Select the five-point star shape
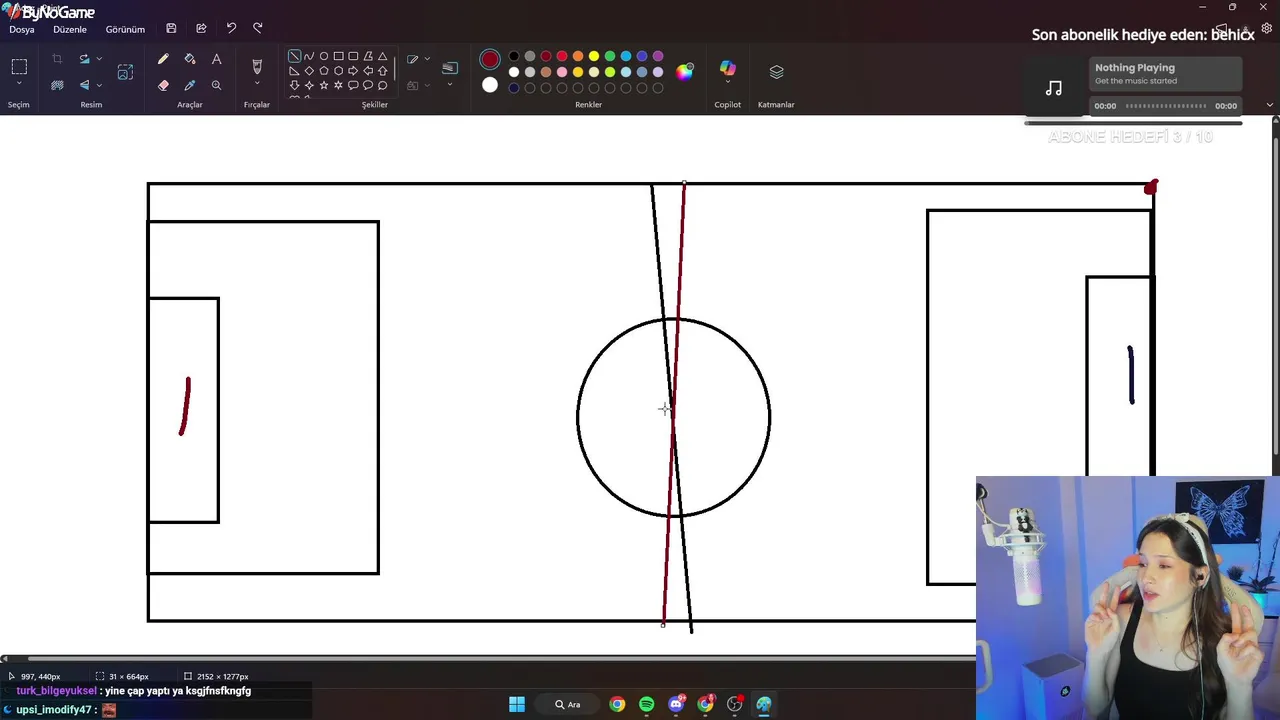1280x720 pixels. tap(324, 85)
